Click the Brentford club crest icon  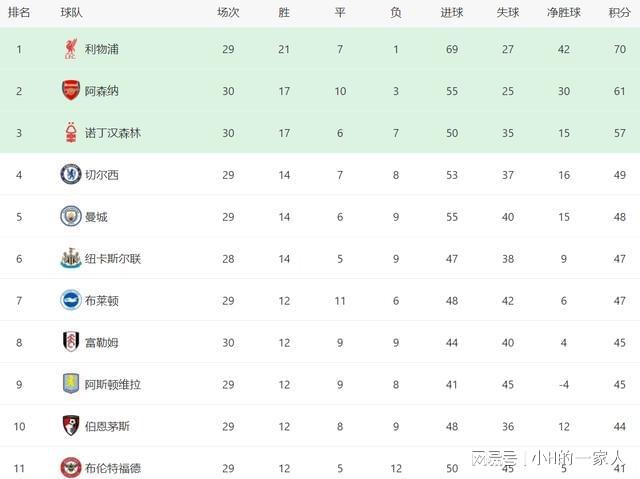point(71,468)
